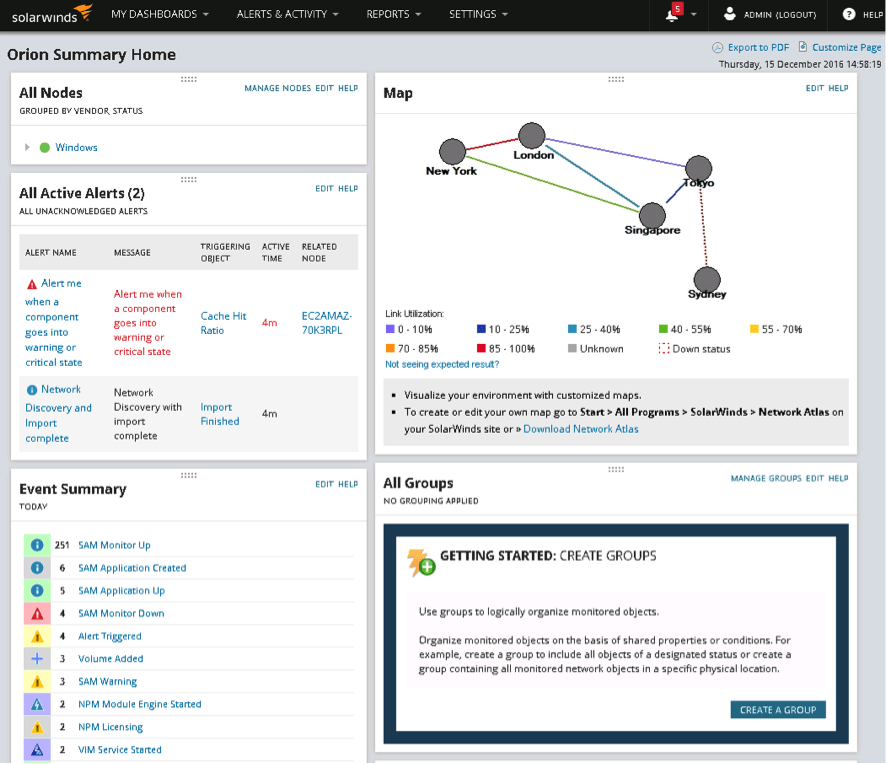This screenshot has width=886, height=764.
Task: Click the Help text in top bar
Action: tap(873, 15)
